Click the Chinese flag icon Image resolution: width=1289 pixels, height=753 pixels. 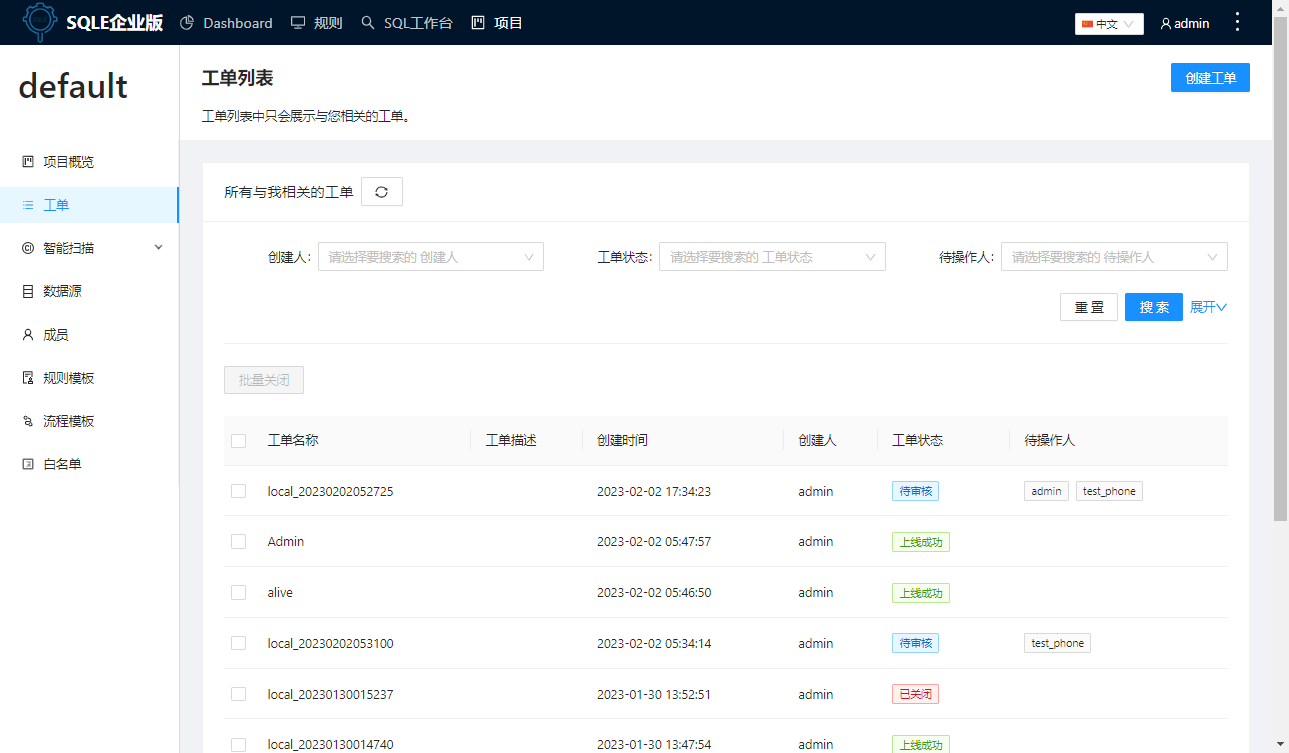click(1087, 24)
